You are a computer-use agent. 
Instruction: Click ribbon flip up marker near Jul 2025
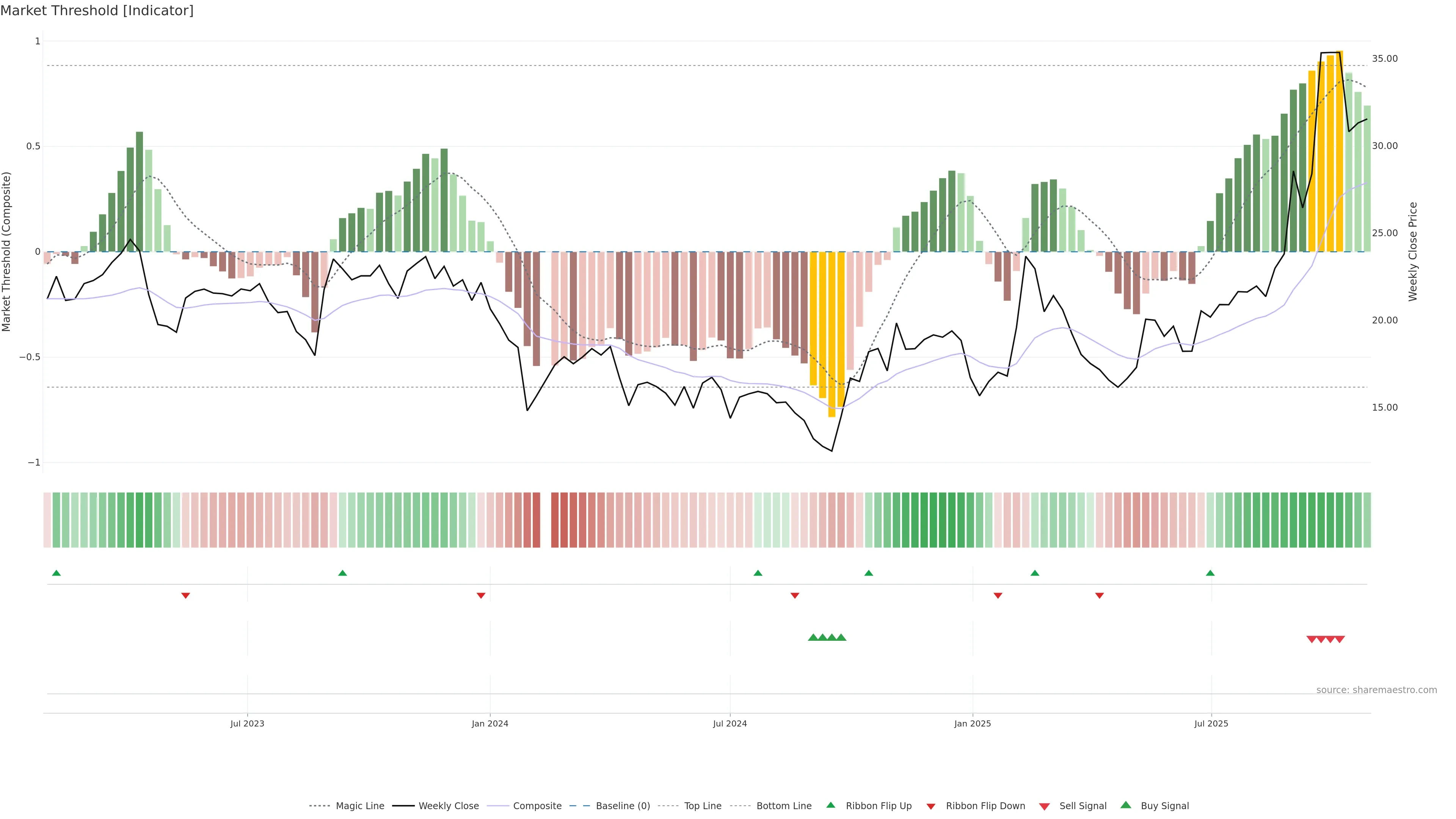1210,573
